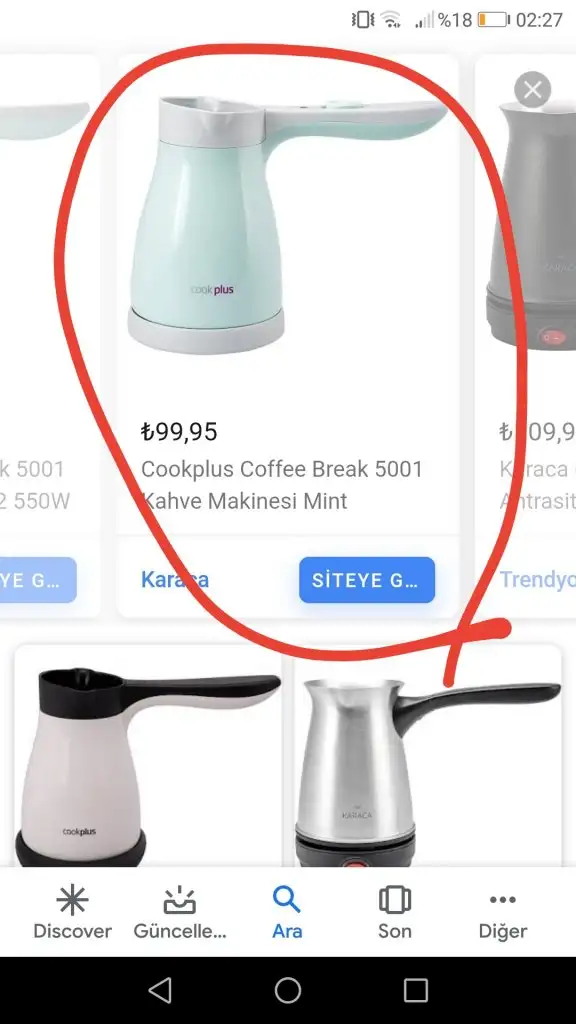576x1024 pixels.
Task: Open the Discover tab
Action: [72, 912]
